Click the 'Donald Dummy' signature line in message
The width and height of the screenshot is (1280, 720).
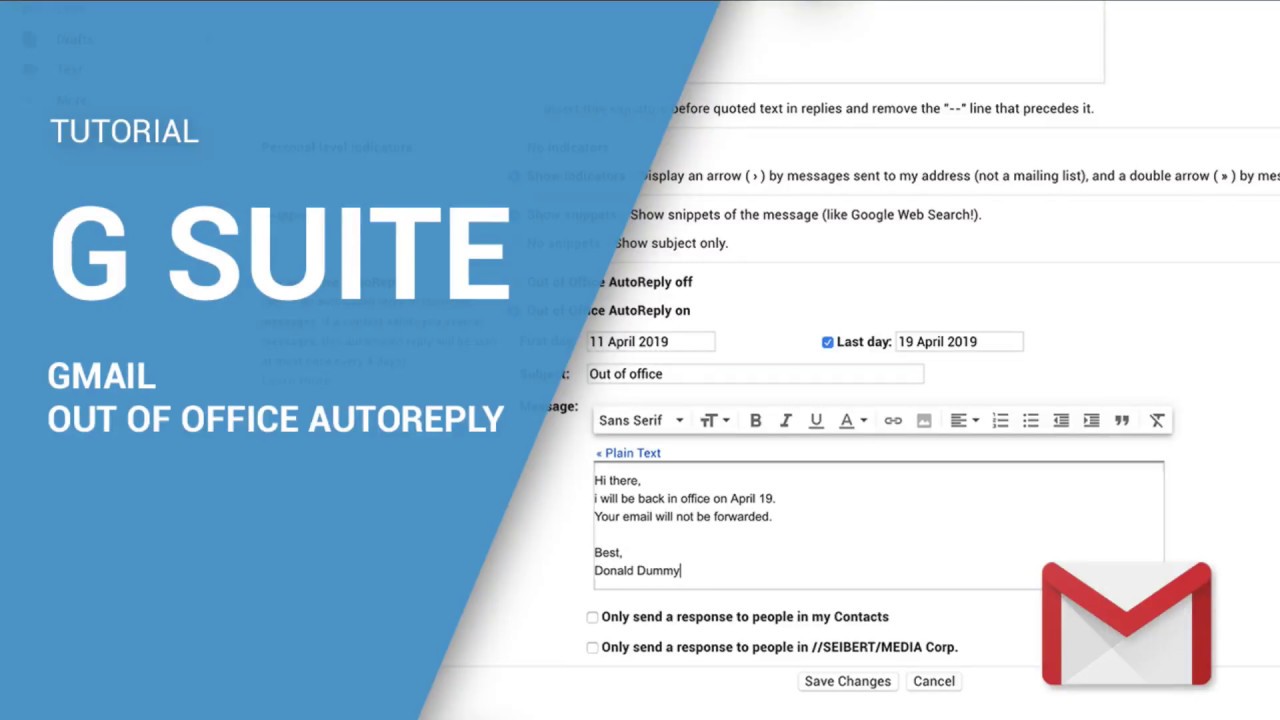pyautogui.click(x=637, y=570)
